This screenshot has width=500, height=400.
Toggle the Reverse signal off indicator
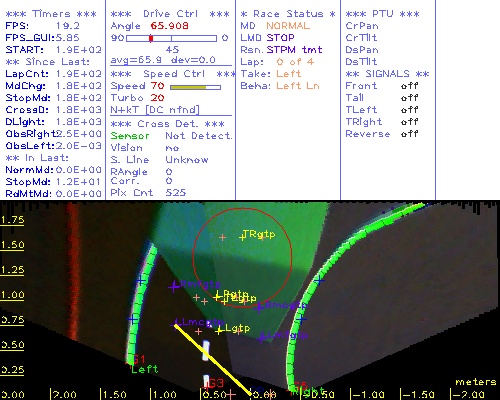point(409,134)
